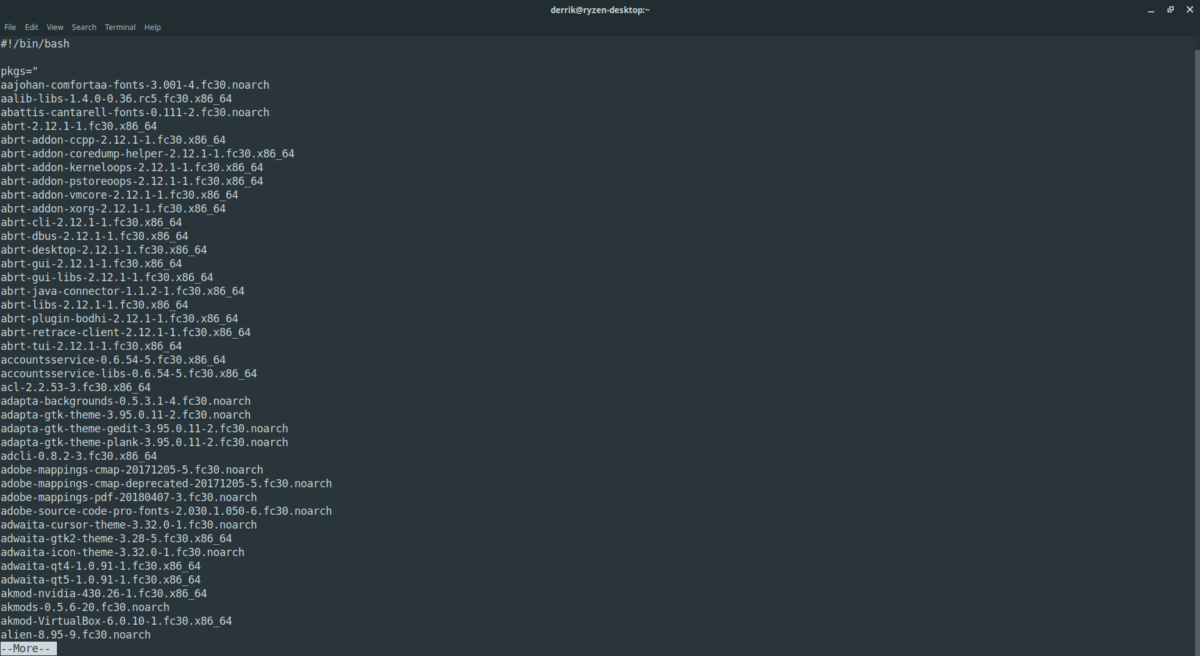Click the abrt-java-connector package line
1200x656 pixels.
[122, 291]
